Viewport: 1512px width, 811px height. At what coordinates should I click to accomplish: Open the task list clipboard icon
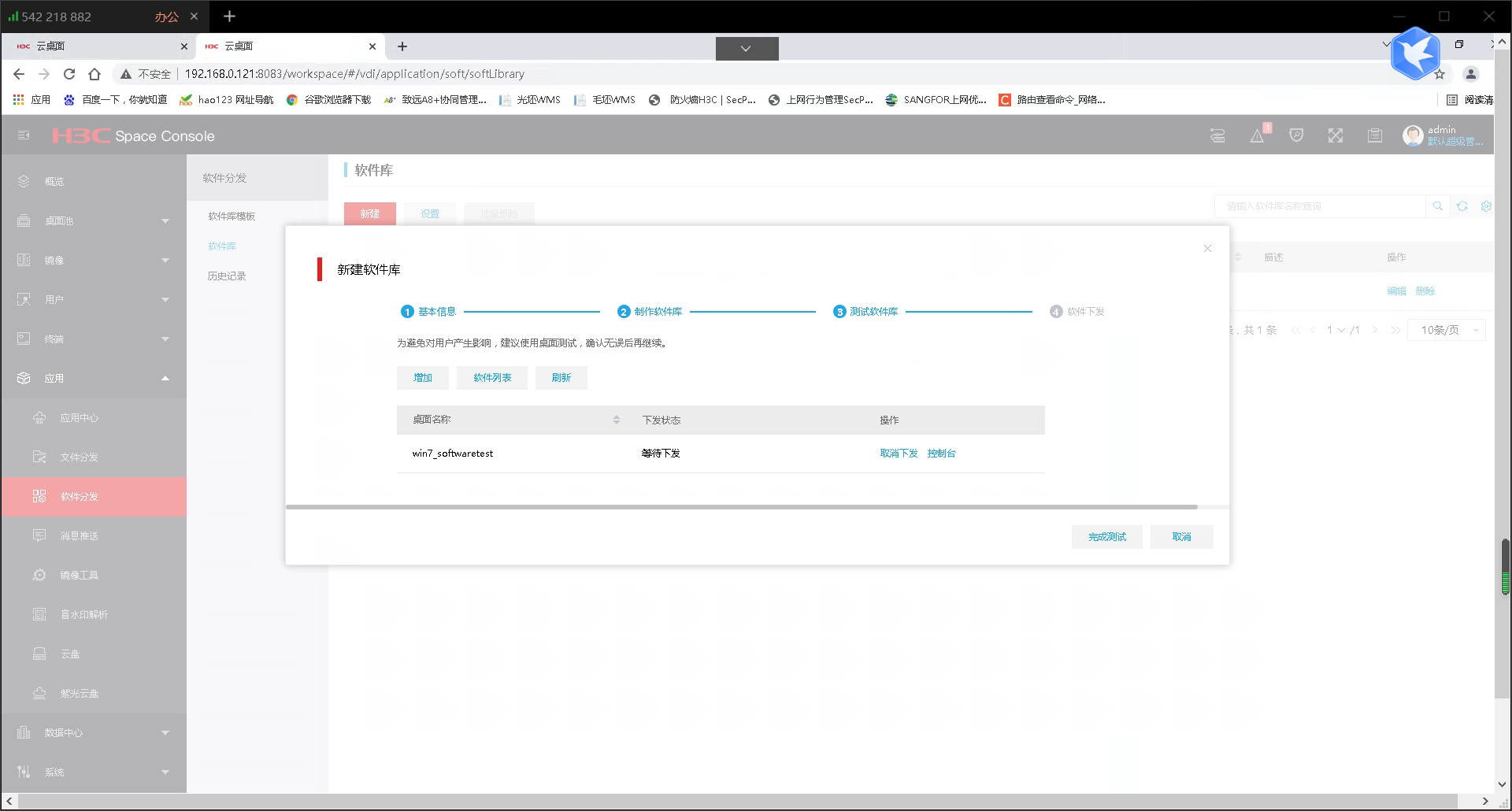pyautogui.click(x=1375, y=135)
